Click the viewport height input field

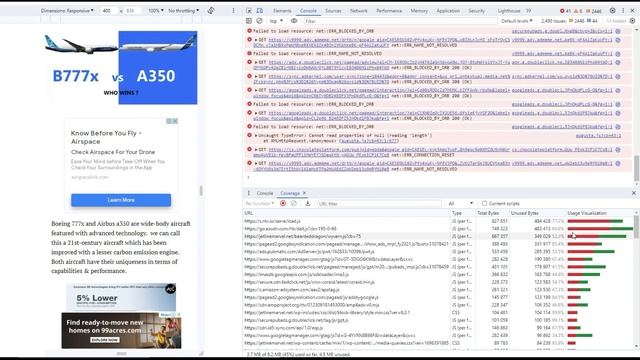pos(133,11)
